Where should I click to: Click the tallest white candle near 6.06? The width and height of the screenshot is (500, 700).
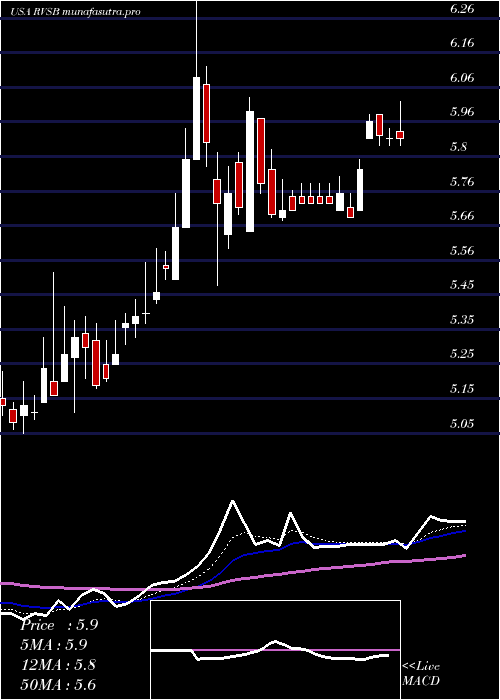[196, 118]
